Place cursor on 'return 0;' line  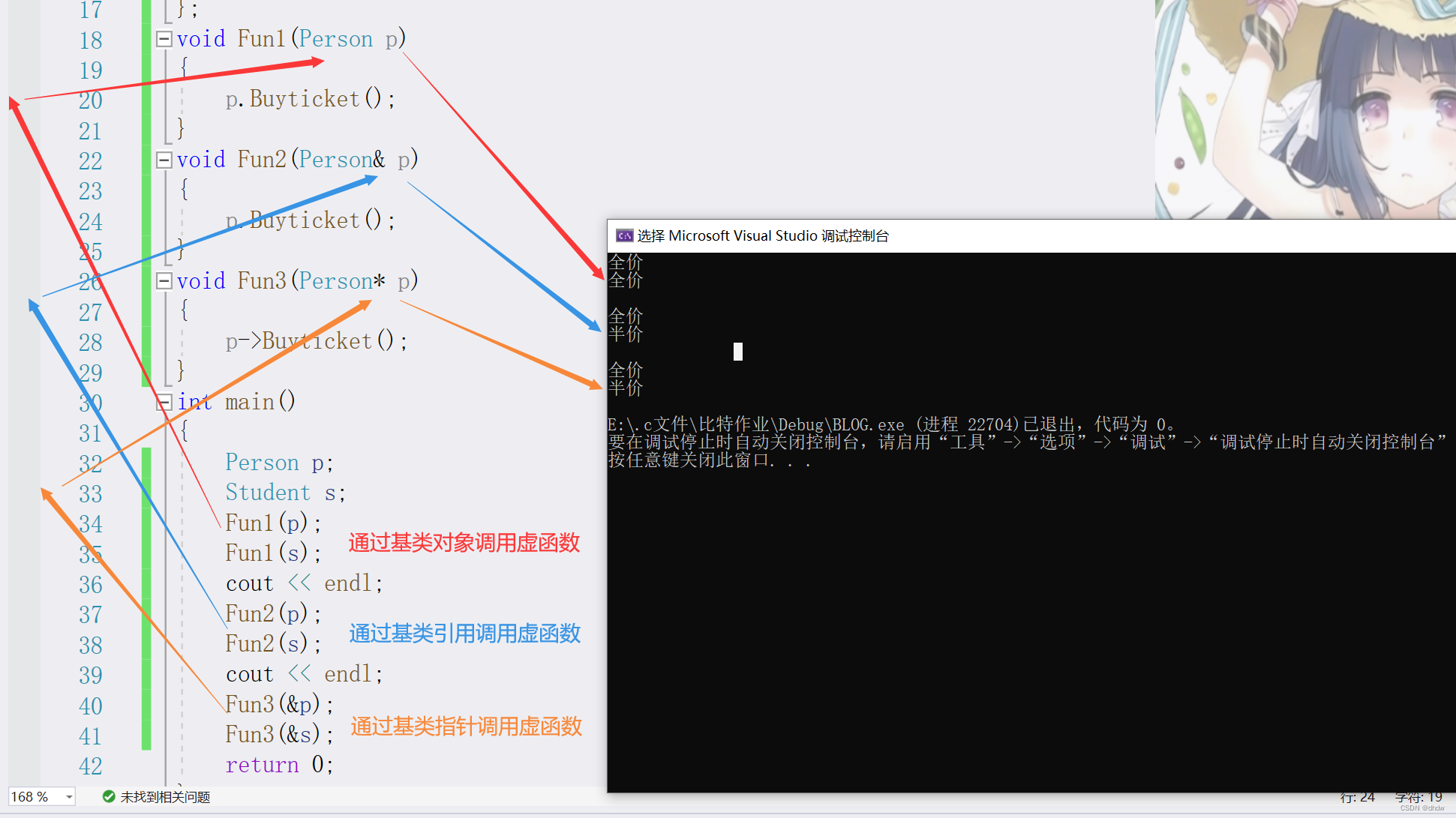(x=279, y=765)
